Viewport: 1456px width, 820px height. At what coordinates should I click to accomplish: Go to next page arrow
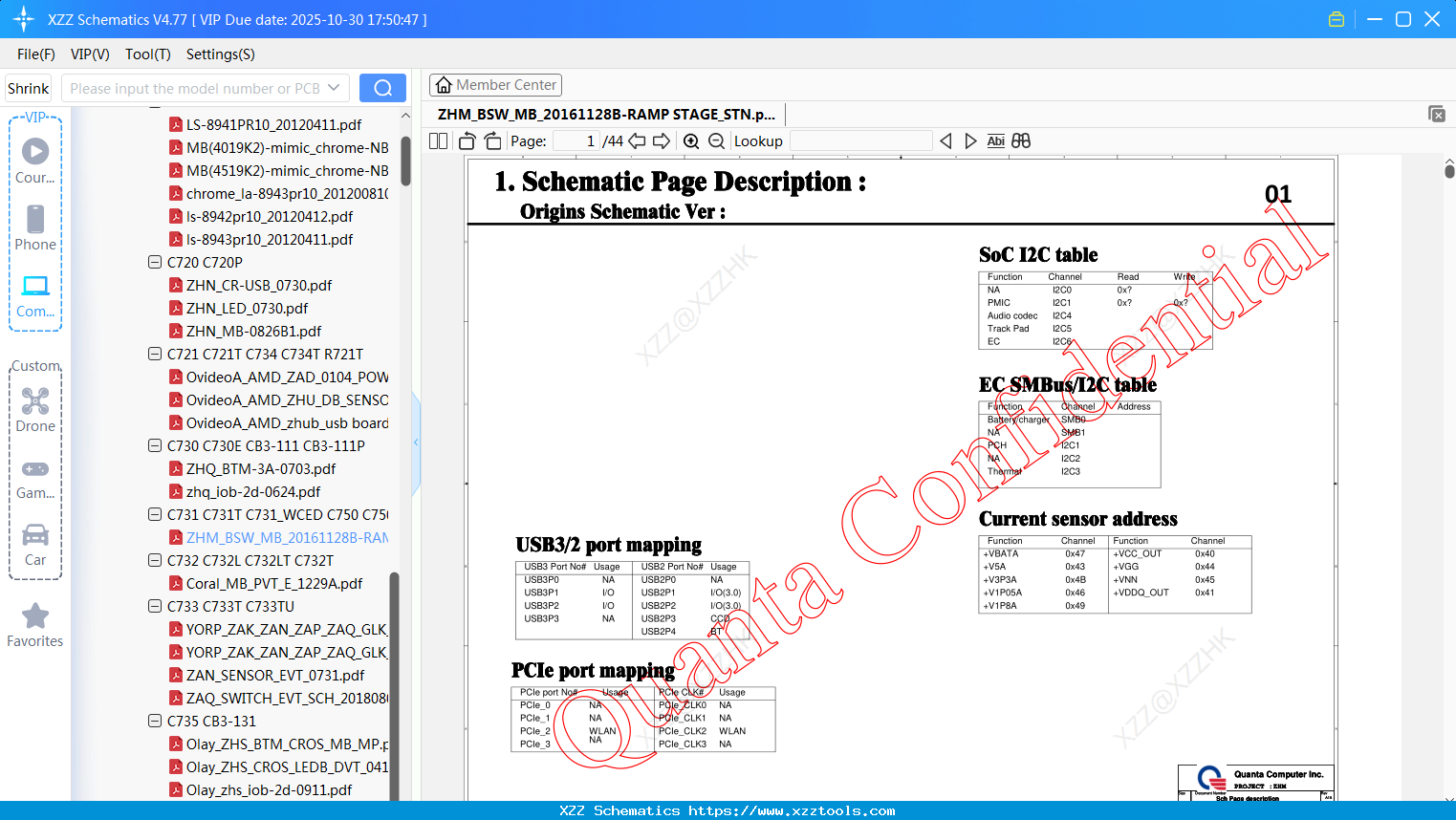tap(662, 140)
